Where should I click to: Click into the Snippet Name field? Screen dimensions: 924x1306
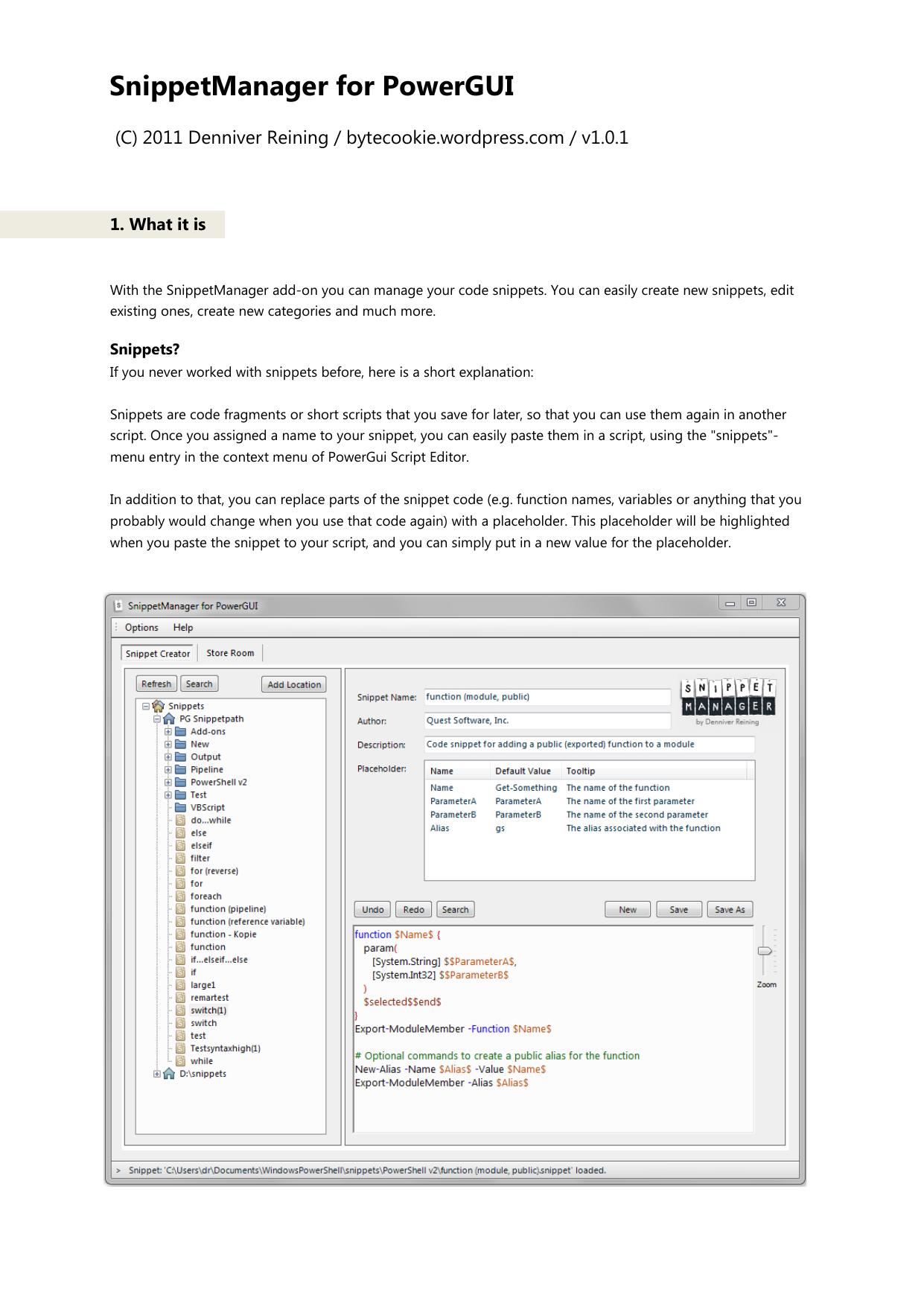coord(547,697)
